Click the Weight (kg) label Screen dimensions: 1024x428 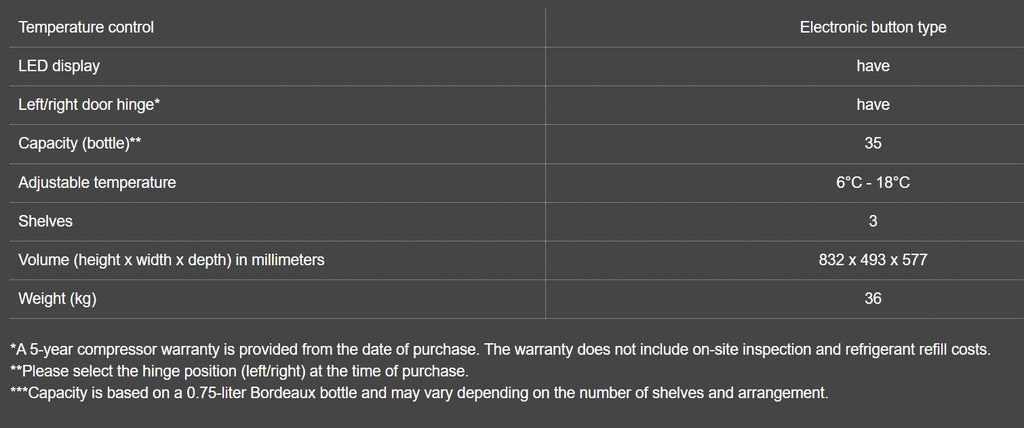(x=57, y=299)
